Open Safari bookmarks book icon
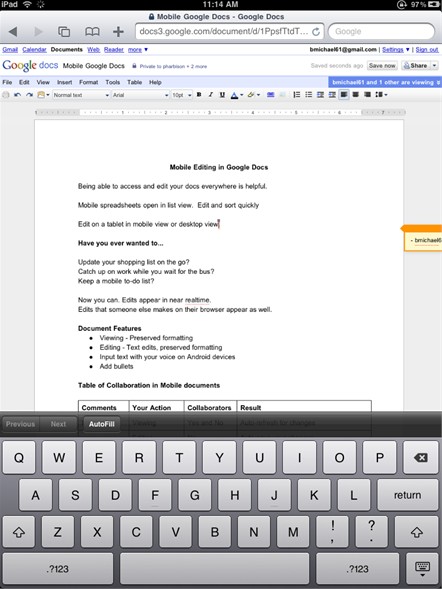442x589 pixels. (x=92, y=32)
